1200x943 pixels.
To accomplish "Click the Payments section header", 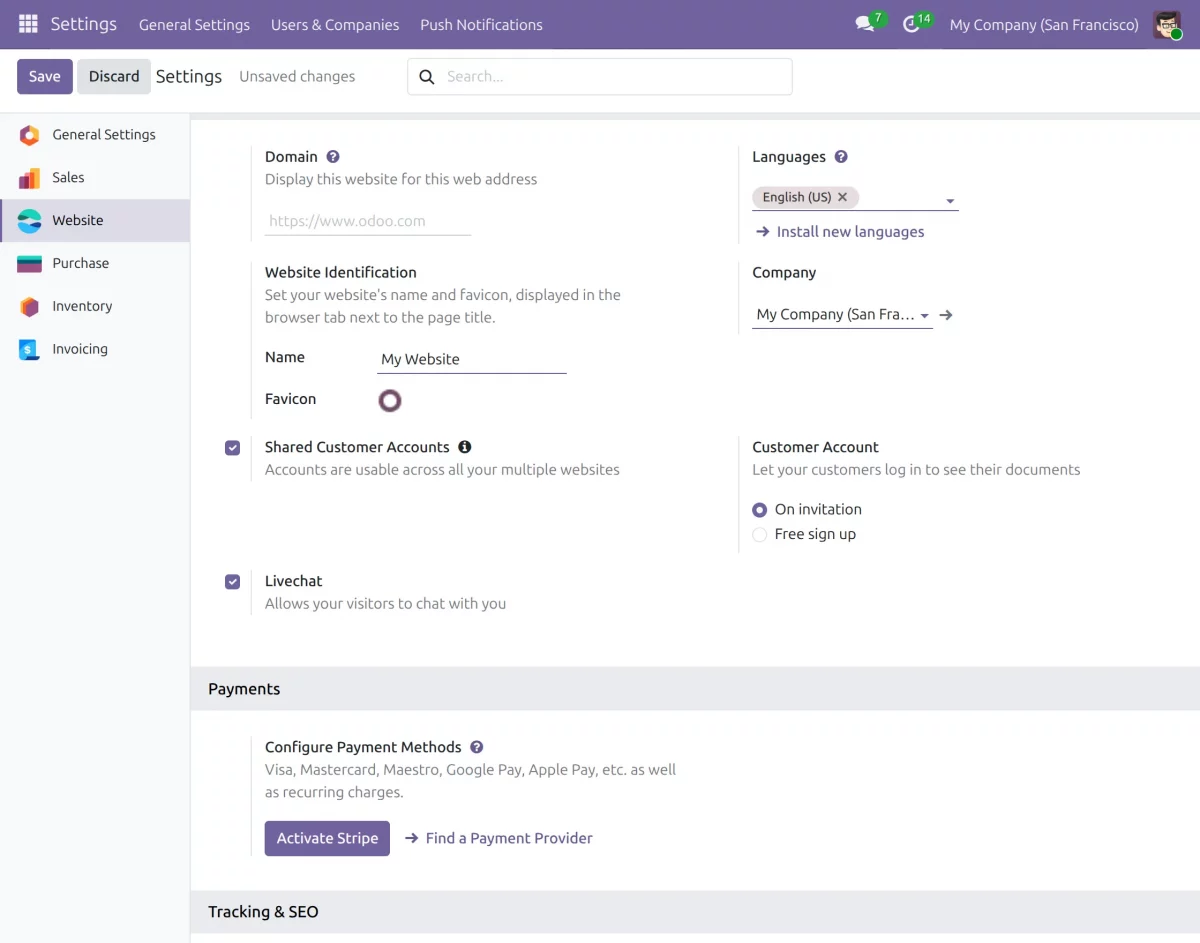I will (x=244, y=689).
